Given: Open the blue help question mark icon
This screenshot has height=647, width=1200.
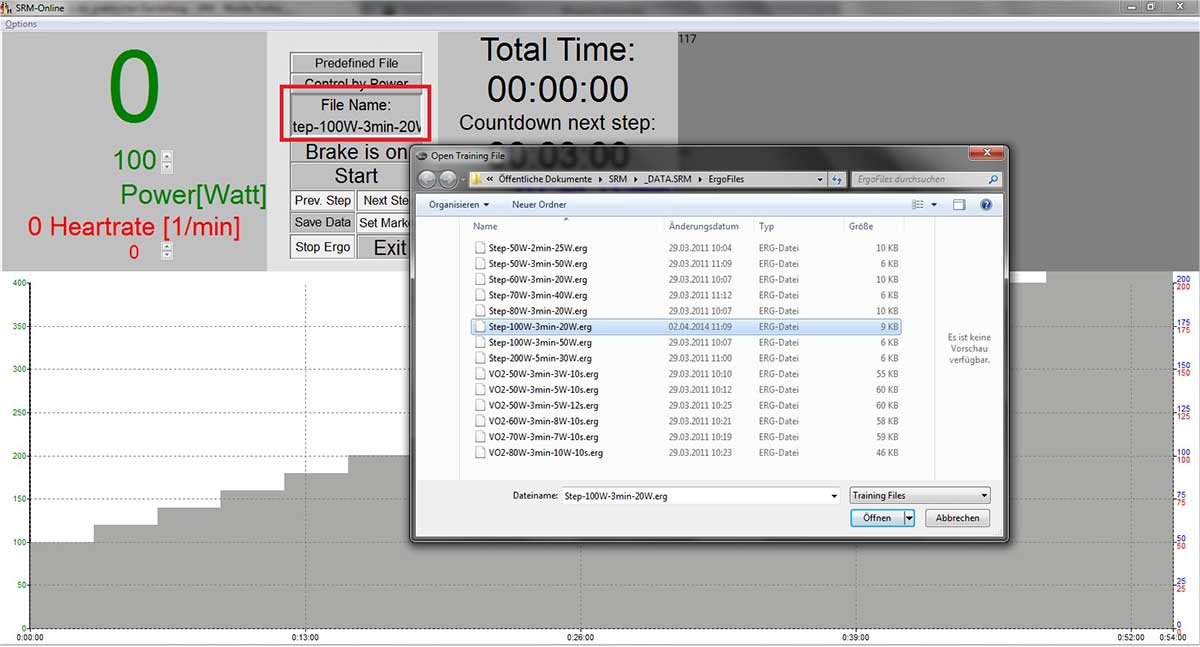Looking at the screenshot, I should point(986,205).
